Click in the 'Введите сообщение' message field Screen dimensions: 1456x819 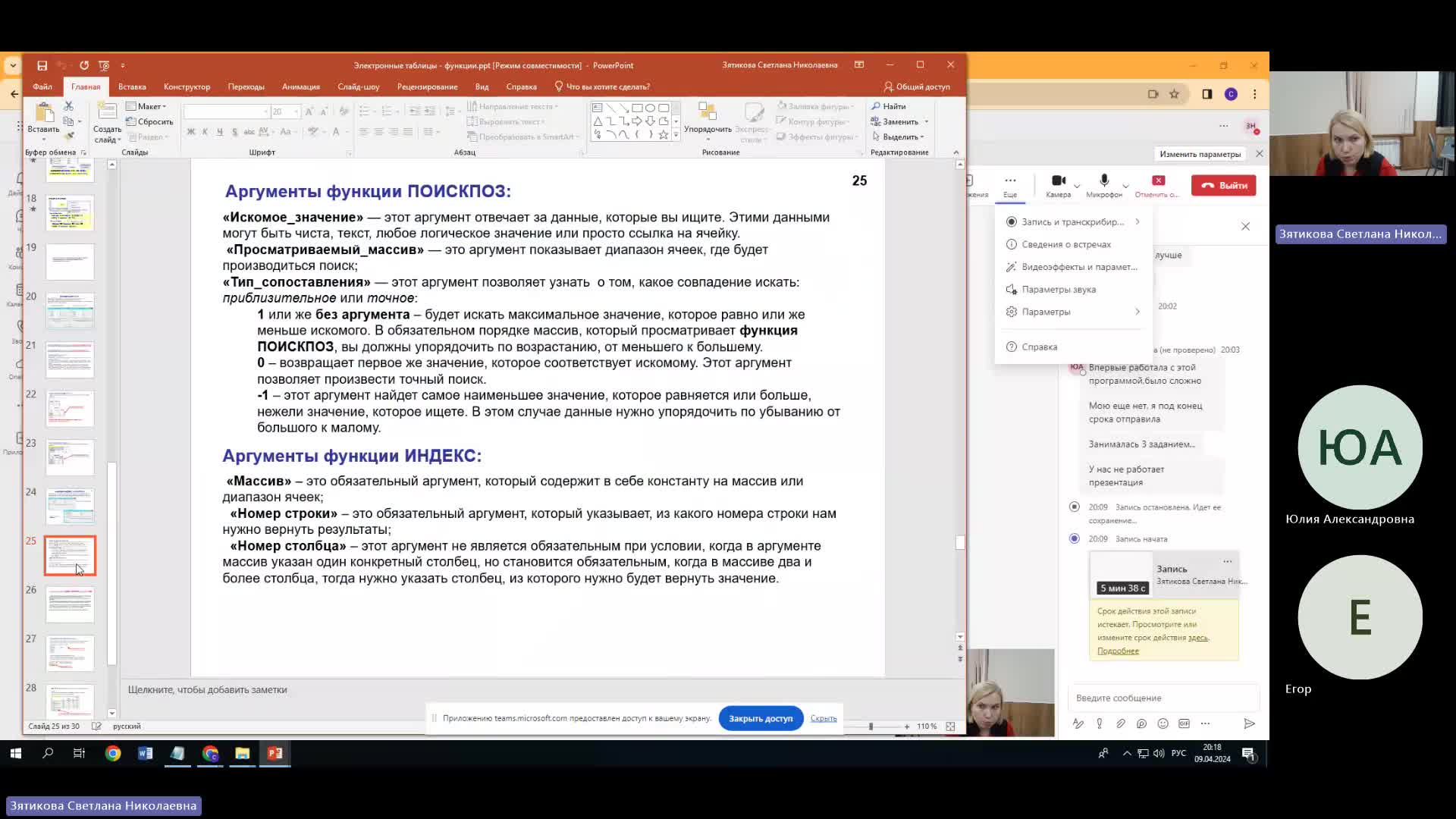tap(1164, 698)
